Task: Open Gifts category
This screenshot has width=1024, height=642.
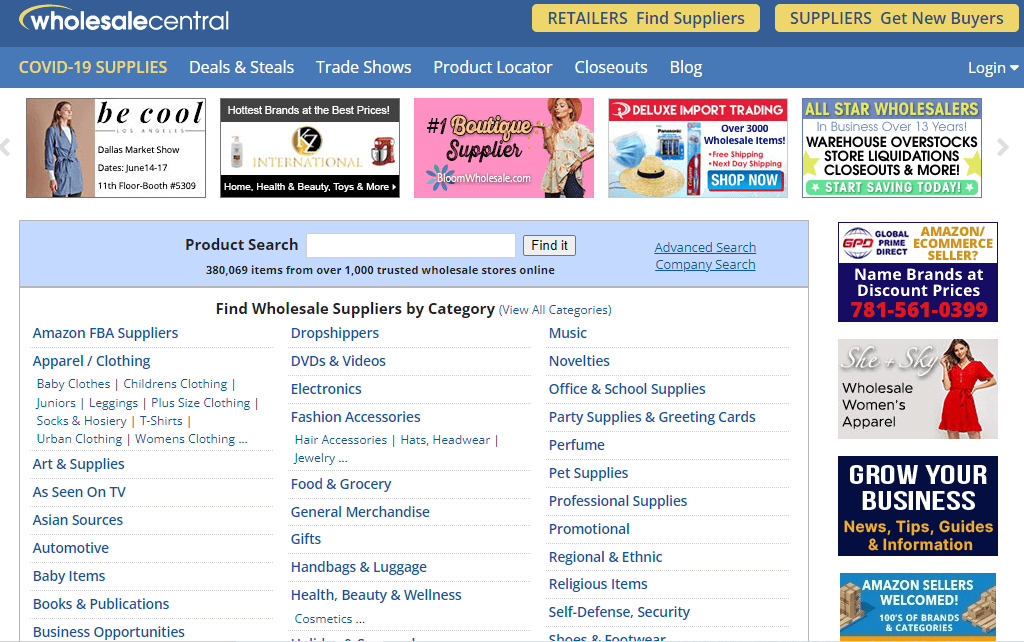Action: coord(306,539)
